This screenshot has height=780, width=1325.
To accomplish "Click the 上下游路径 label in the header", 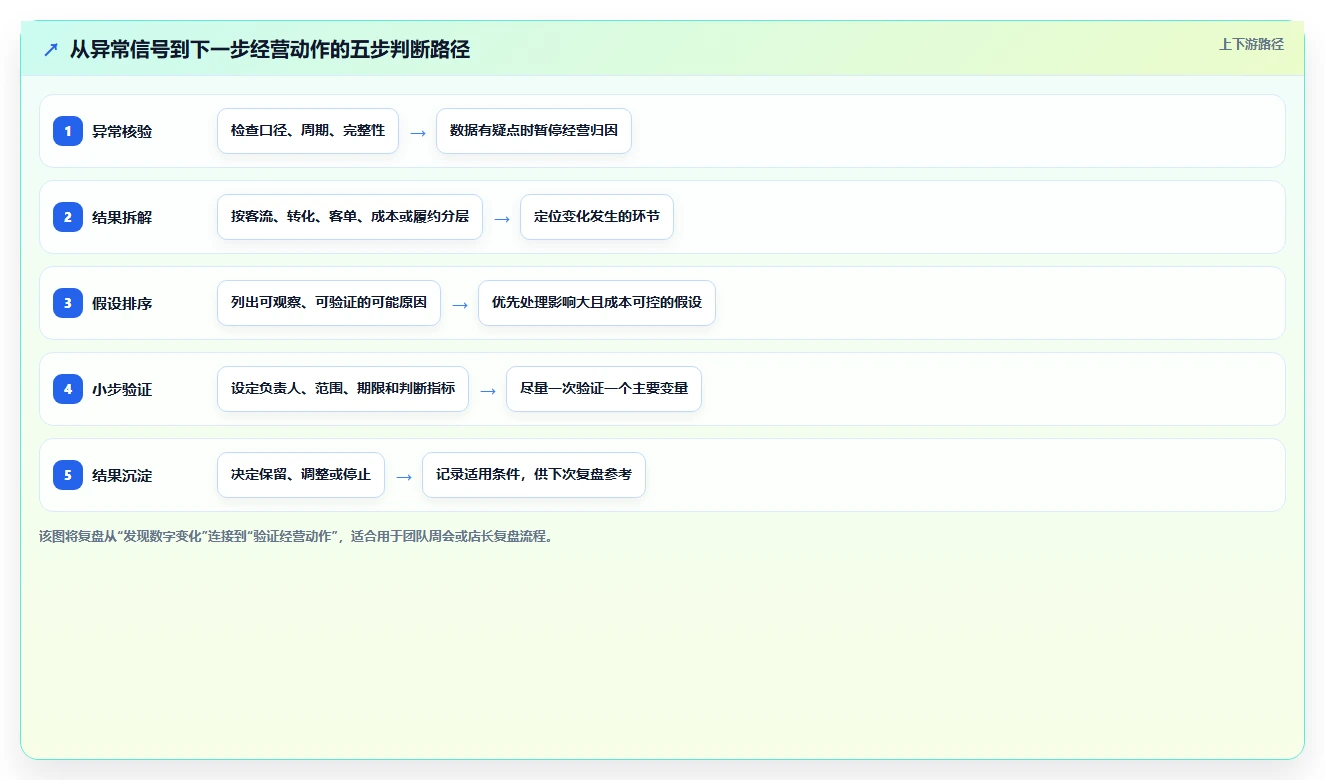I will click(x=1251, y=44).
